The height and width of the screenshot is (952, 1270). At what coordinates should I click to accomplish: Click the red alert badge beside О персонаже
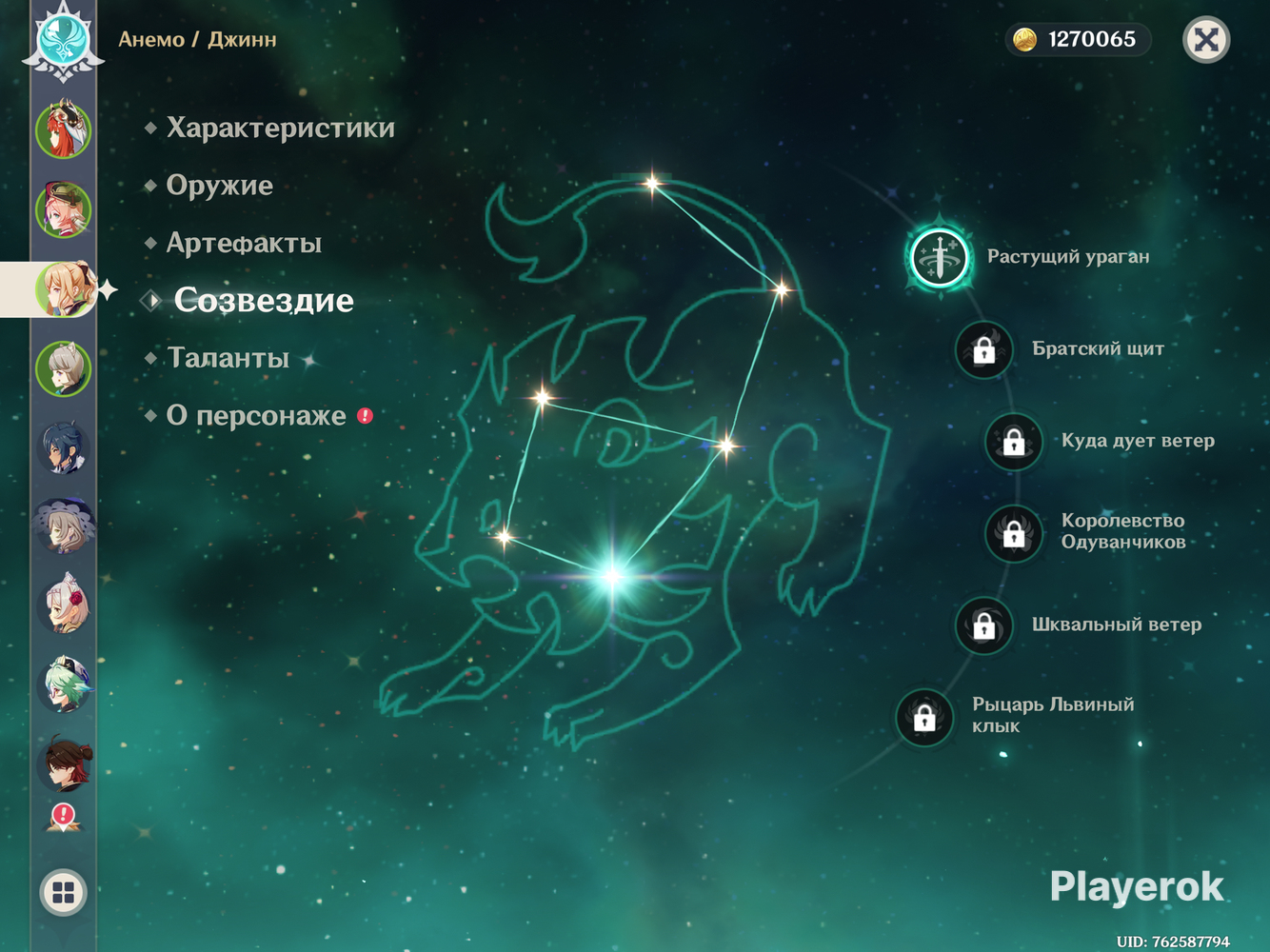365,416
